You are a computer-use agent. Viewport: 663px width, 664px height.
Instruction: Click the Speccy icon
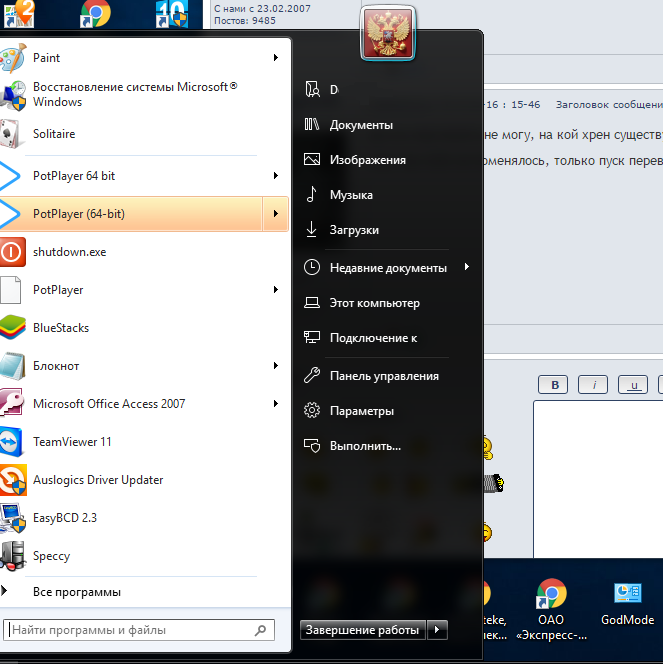(x=13, y=556)
